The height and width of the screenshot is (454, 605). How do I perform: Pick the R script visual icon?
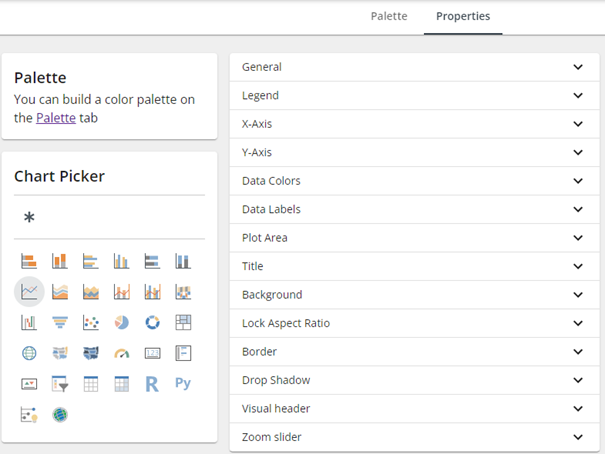[x=152, y=384]
